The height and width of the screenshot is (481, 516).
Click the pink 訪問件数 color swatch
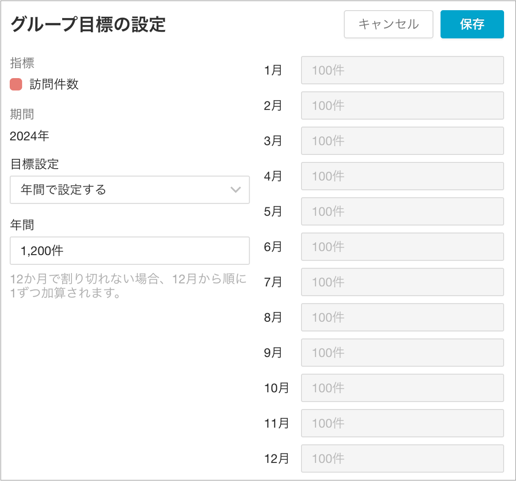coord(16,84)
